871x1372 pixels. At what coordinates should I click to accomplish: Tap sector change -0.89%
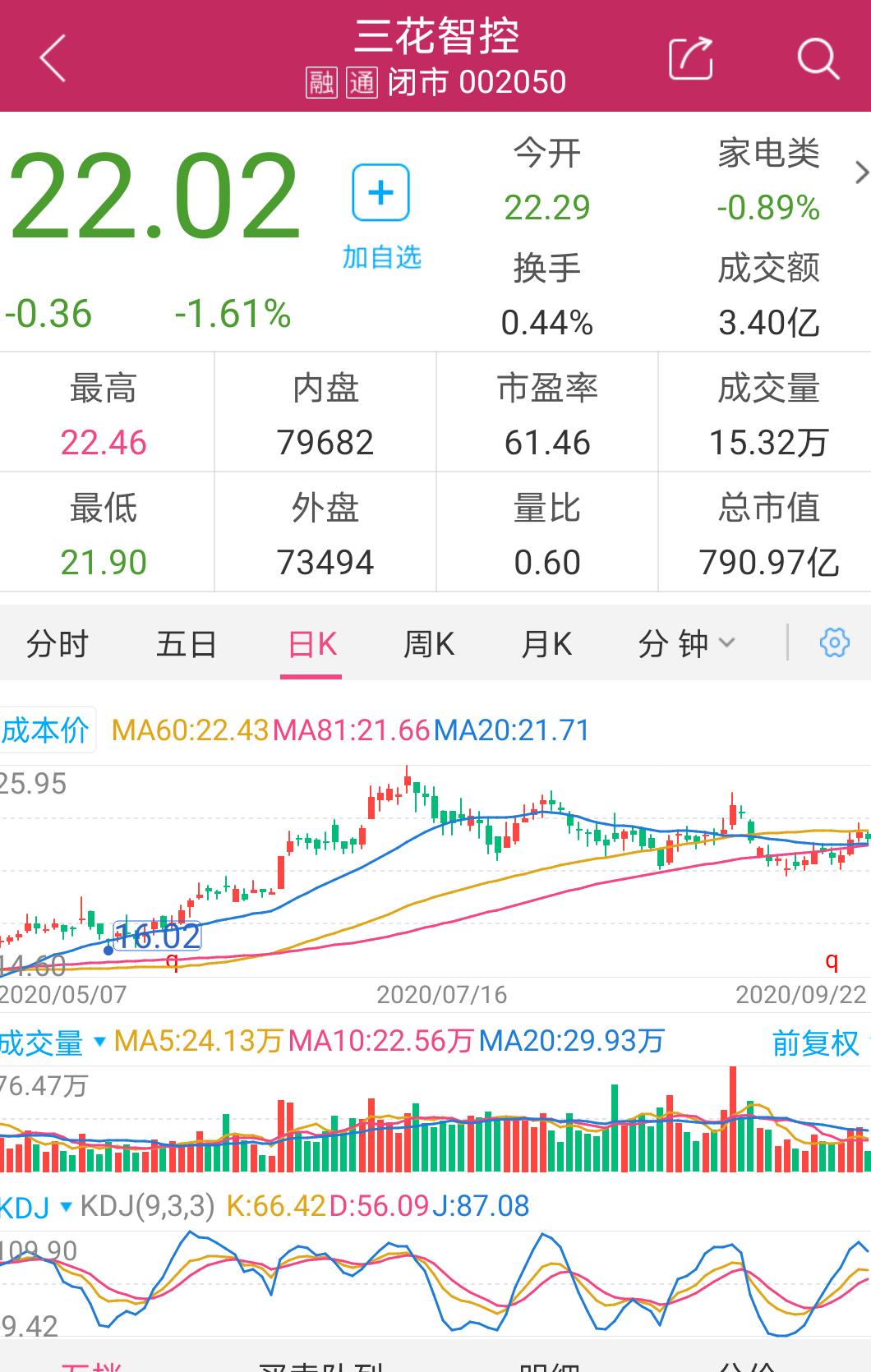coord(768,208)
